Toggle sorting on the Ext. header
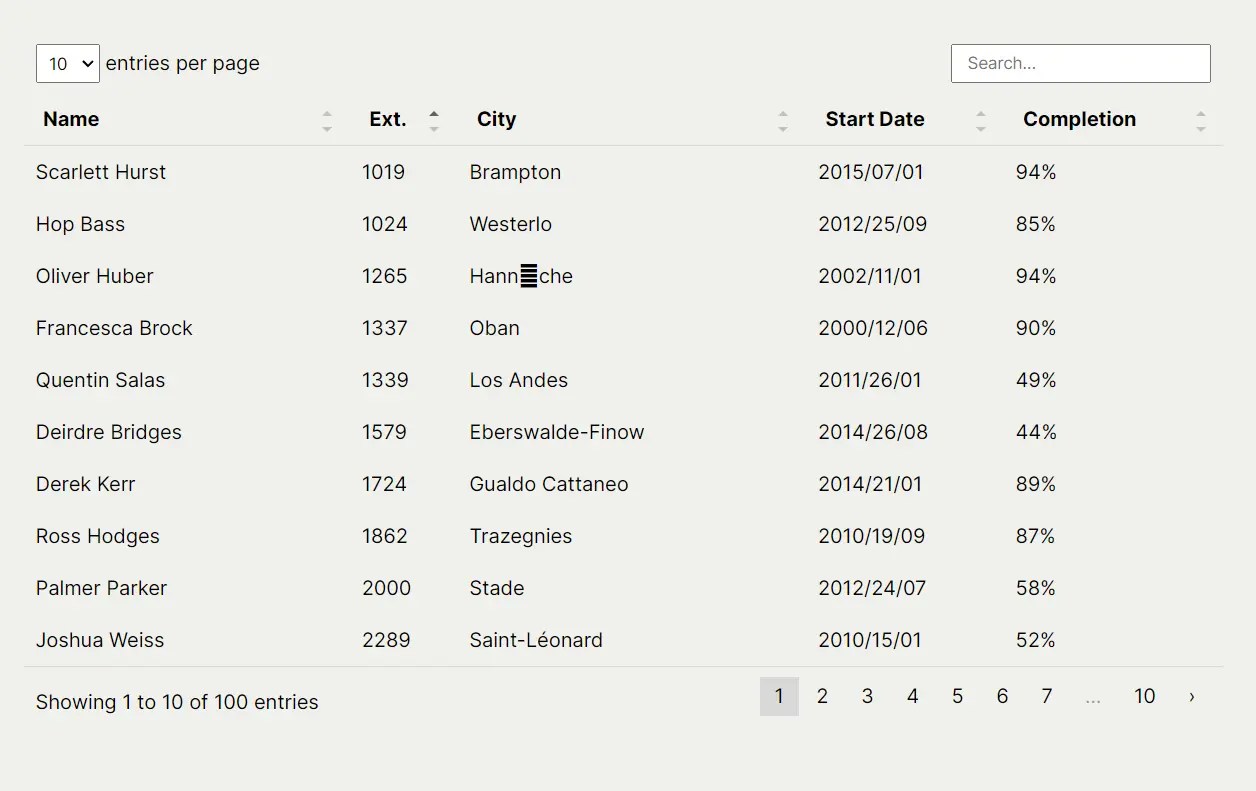 434,118
